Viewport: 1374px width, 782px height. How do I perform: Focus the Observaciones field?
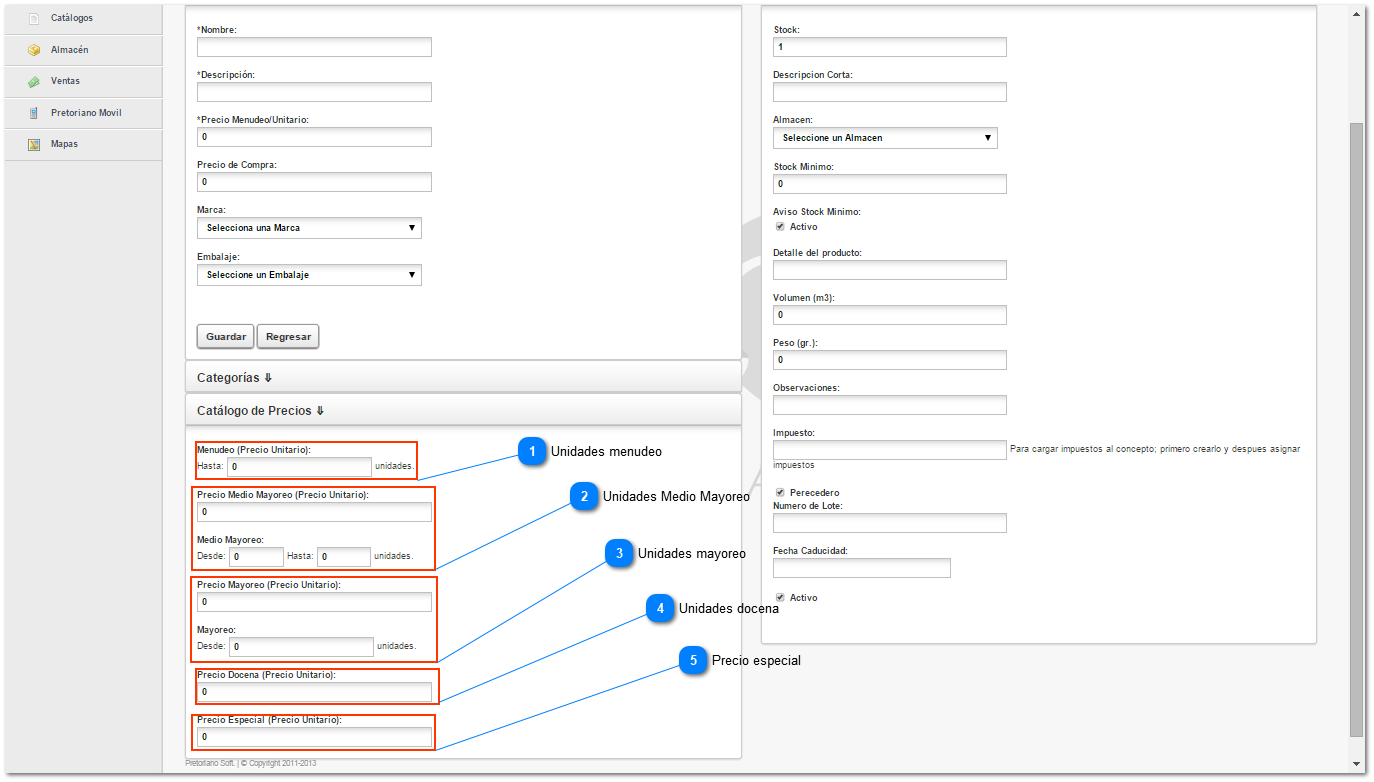point(890,405)
